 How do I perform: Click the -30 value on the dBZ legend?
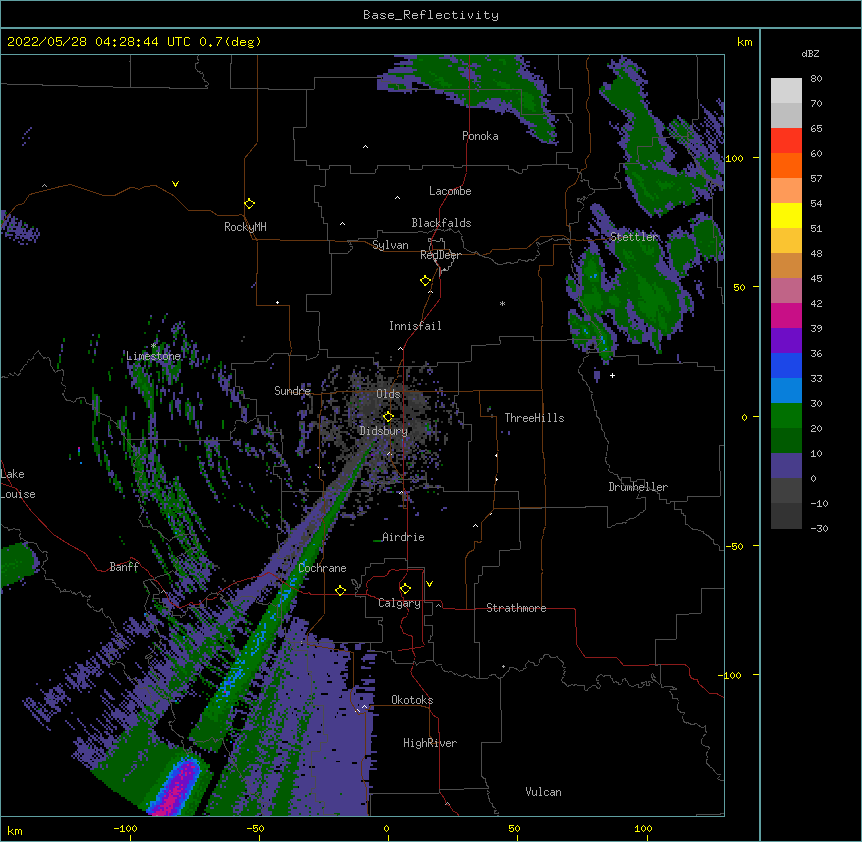click(x=819, y=528)
